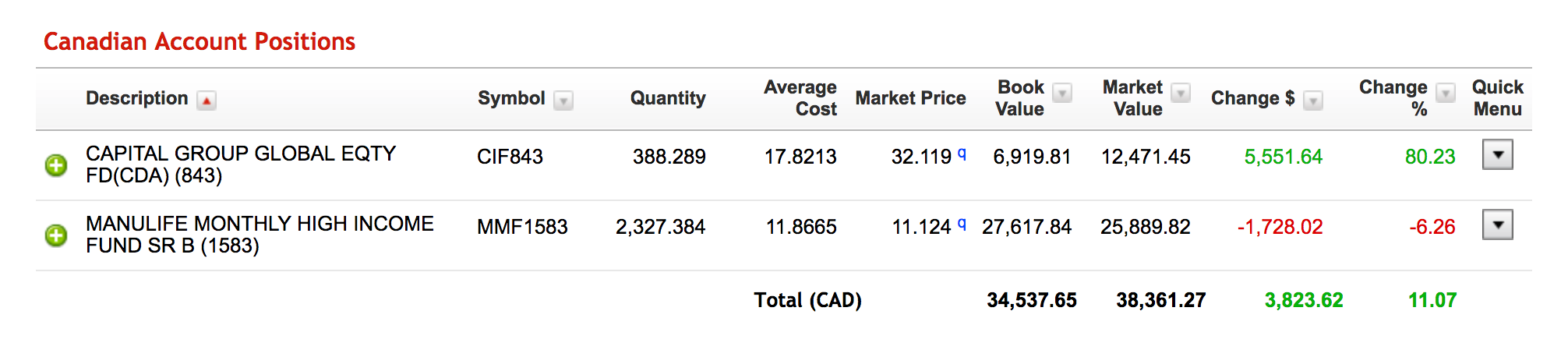Click the market price 11.124
Viewport: 1568px width, 357px height.
[921, 227]
